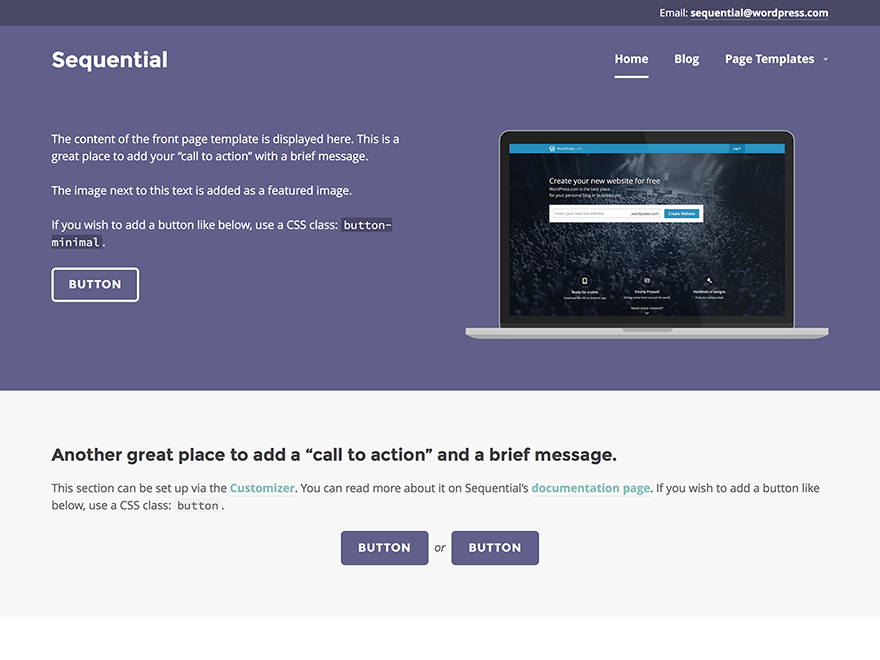Go to the Blog page
The height and width of the screenshot is (660, 880).
click(686, 59)
